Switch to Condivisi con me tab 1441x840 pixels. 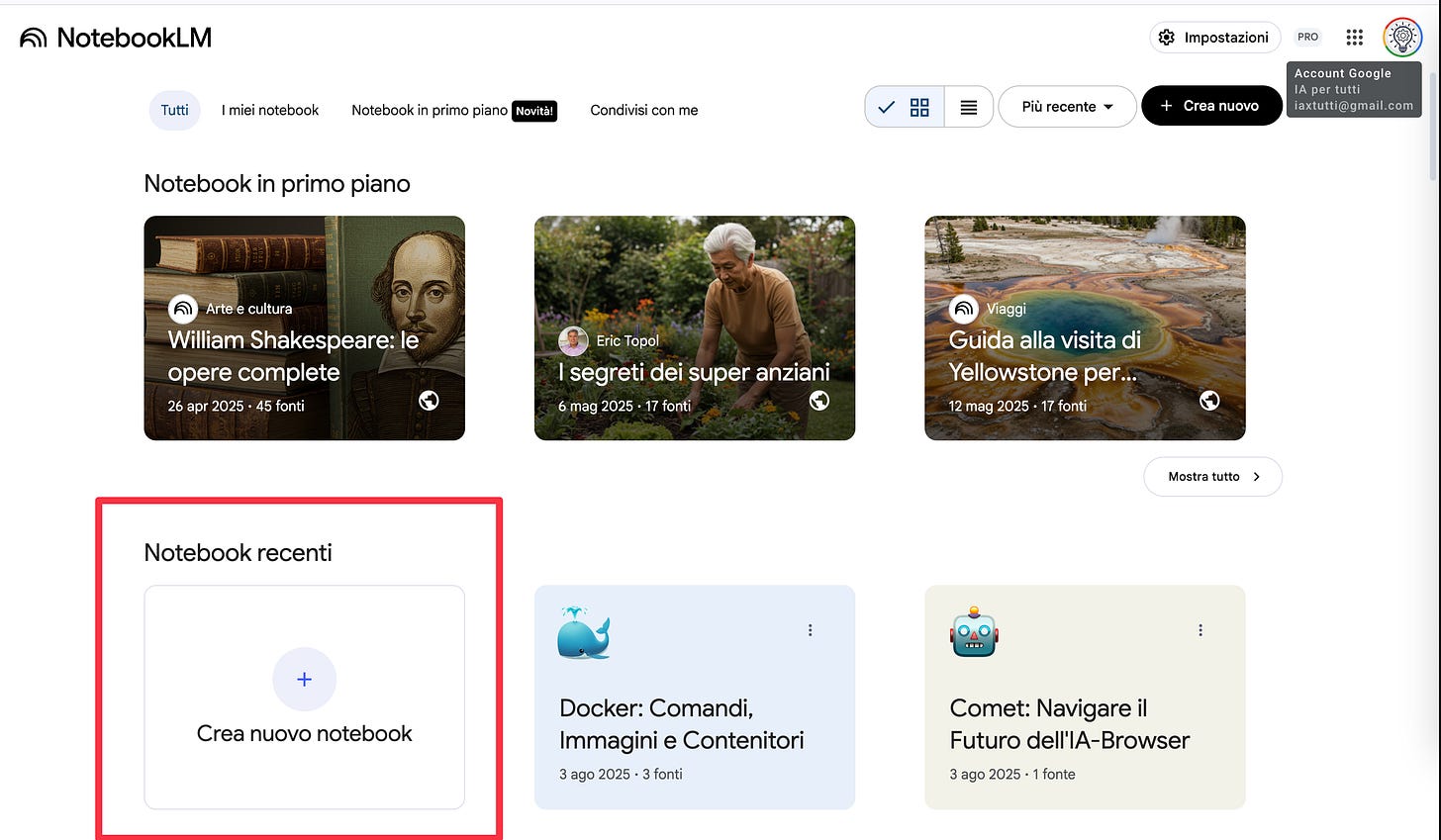644,110
